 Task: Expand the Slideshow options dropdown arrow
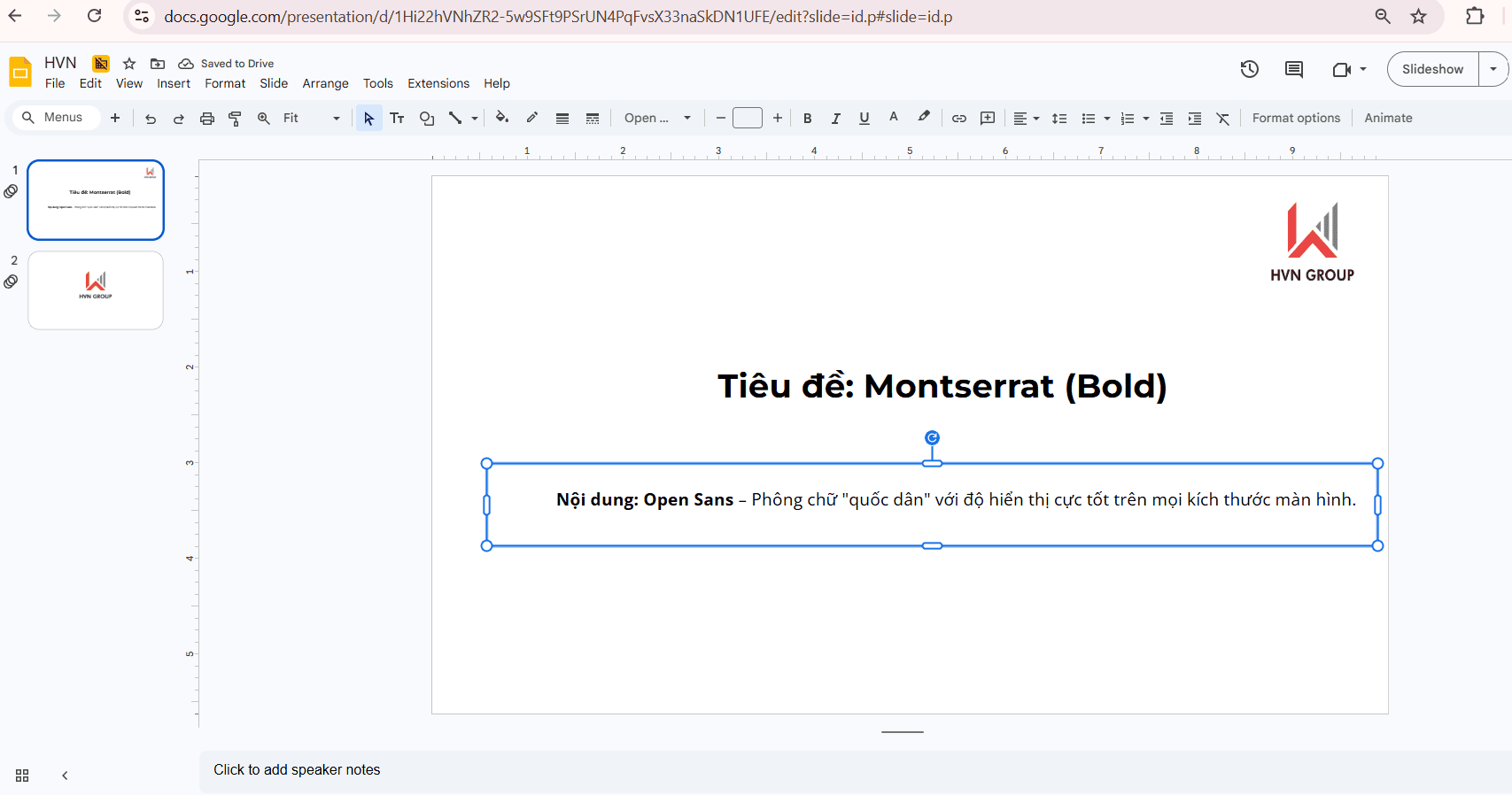tap(1493, 69)
